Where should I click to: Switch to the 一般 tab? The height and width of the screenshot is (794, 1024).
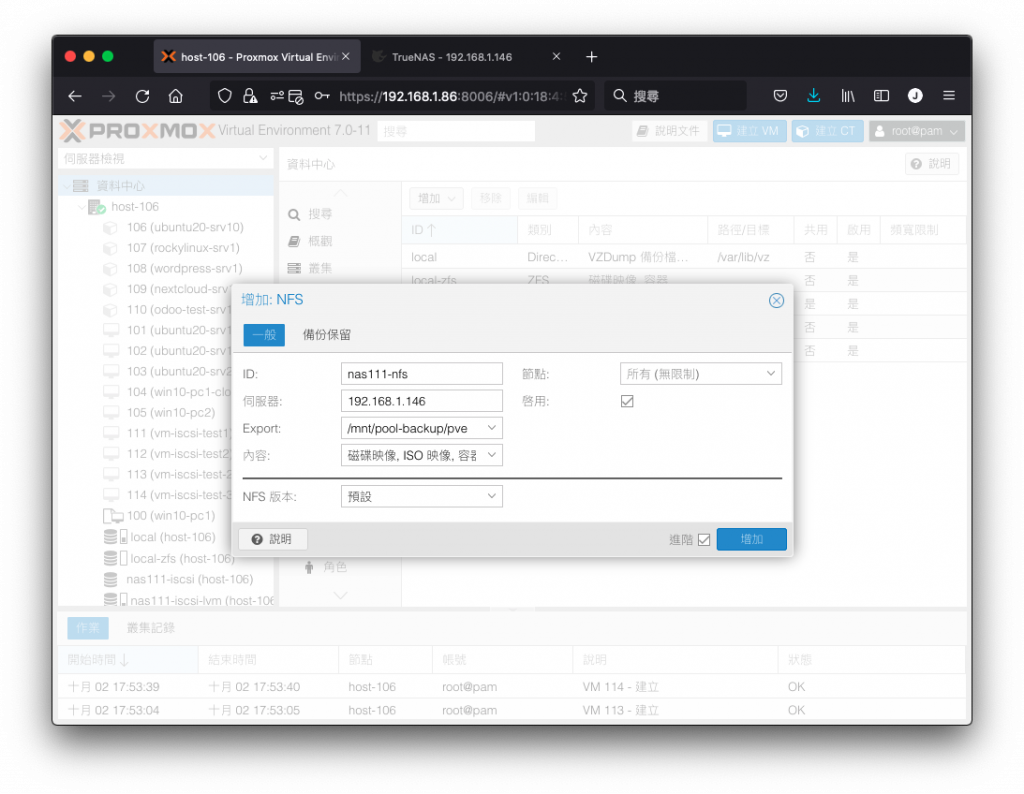[264, 335]
